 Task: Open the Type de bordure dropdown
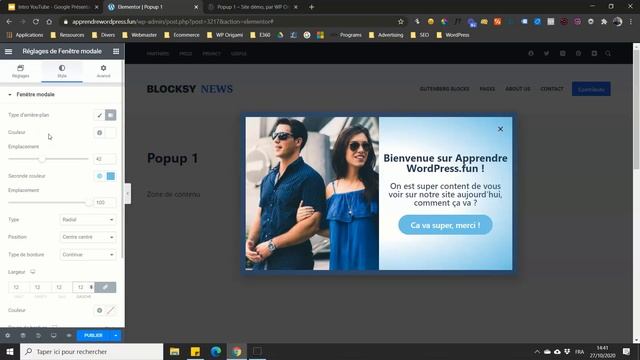[88, 255]
